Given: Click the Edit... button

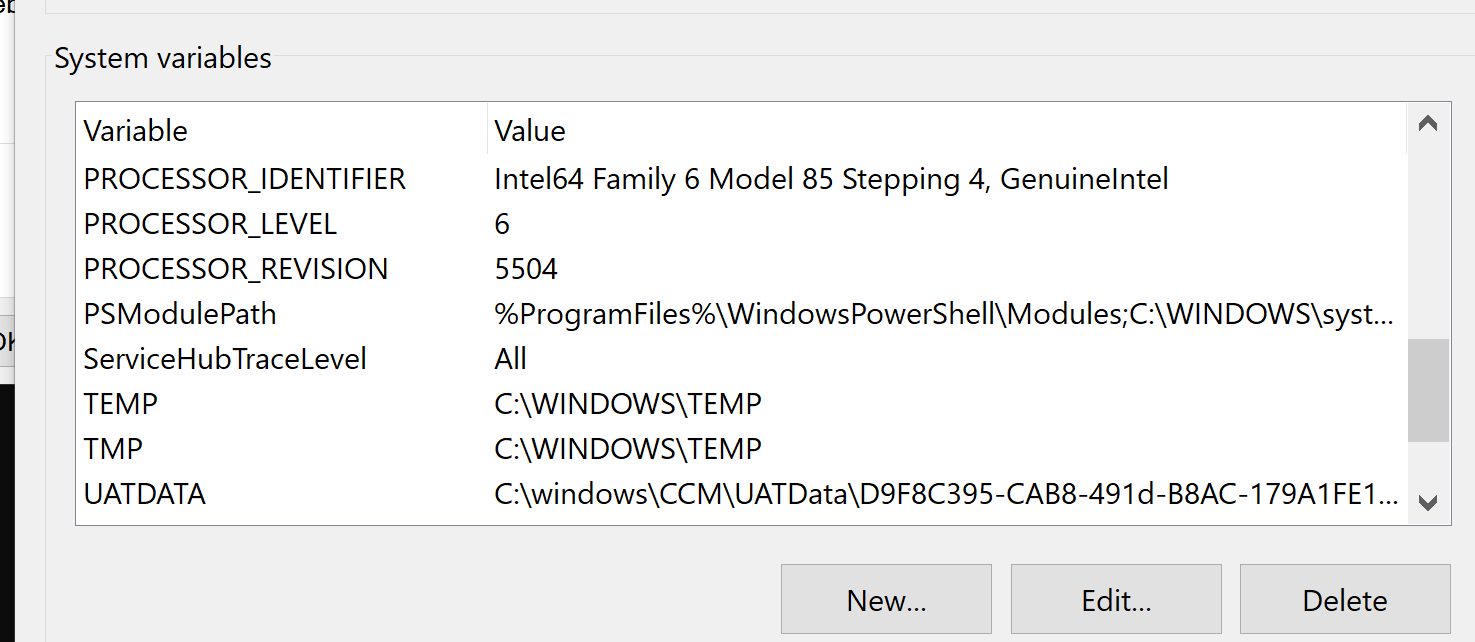Looking at the screenshot, I should point(1115,599).
